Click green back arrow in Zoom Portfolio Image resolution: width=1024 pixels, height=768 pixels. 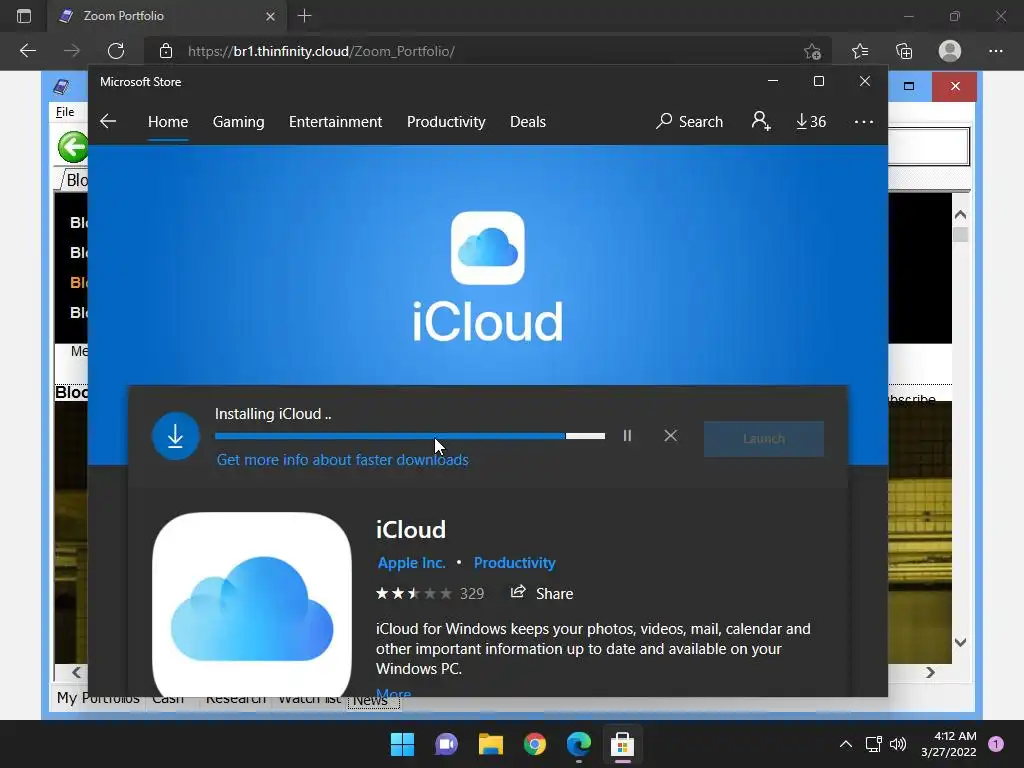[x=72, y=146]
